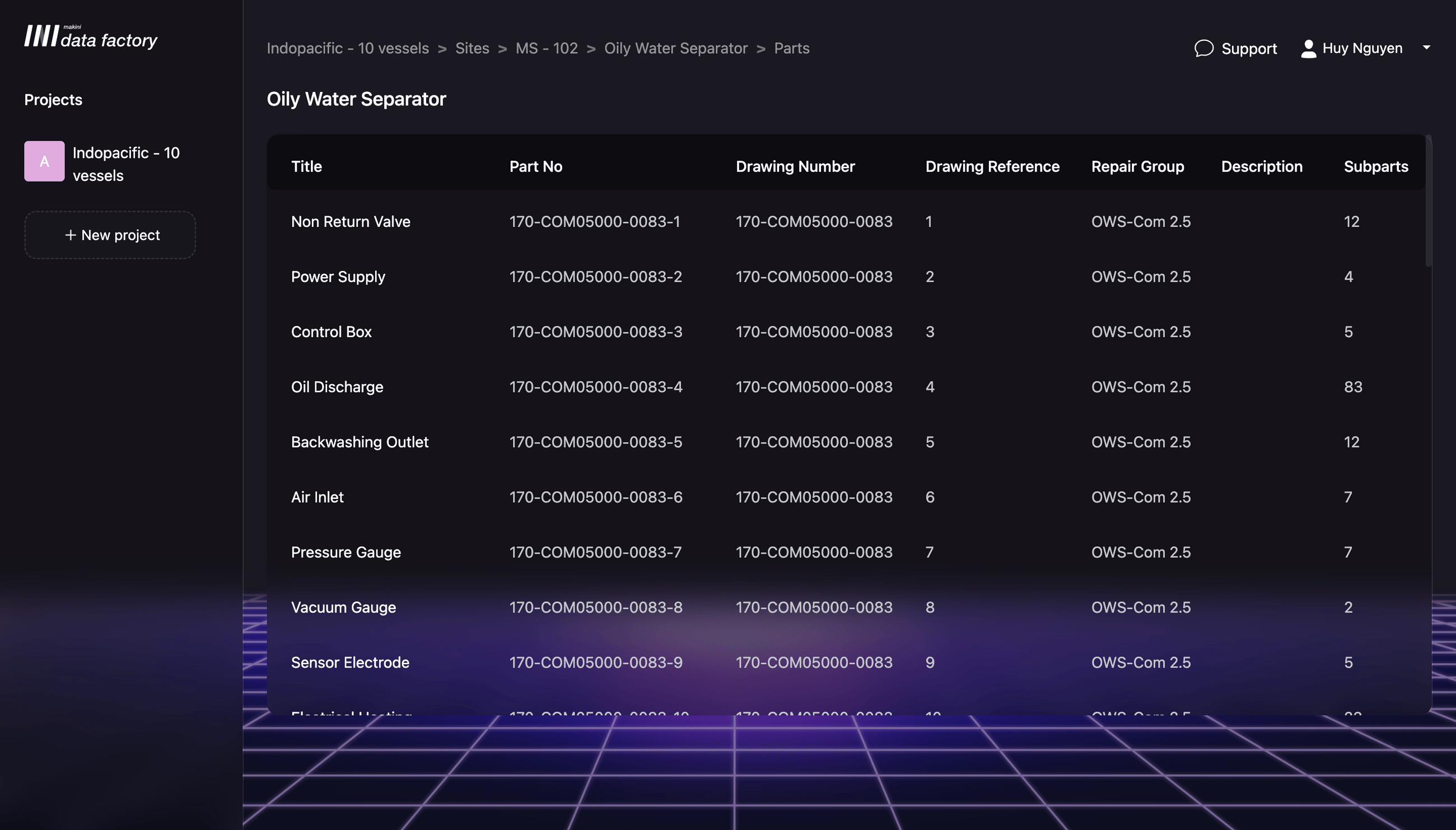The image size is (1456, 830).
Task: Select the Indopacific - 10 vessels project
Action: coord(126,164)
